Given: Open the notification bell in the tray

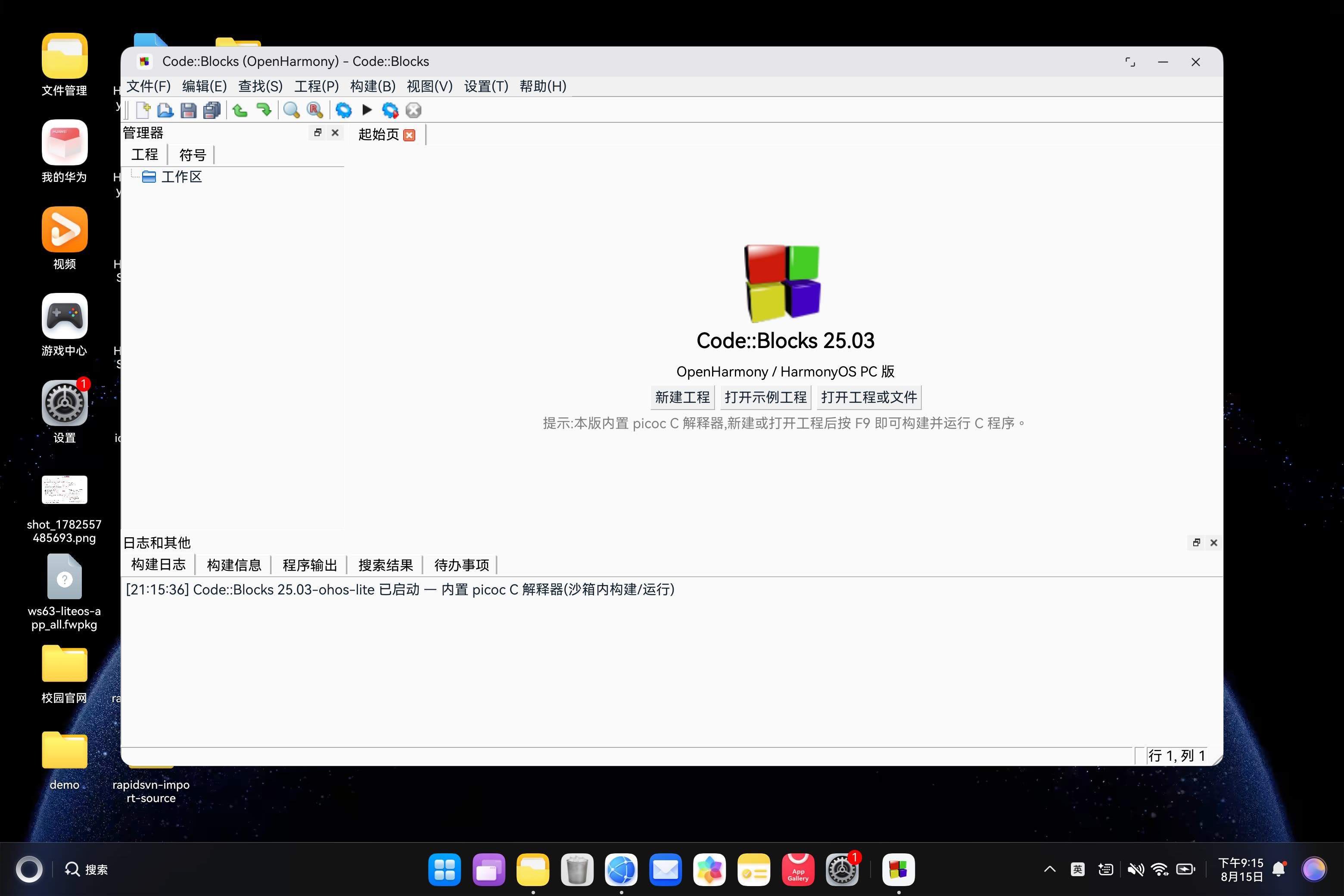Looking at the screenshot, I should (x=1279, y=870).
